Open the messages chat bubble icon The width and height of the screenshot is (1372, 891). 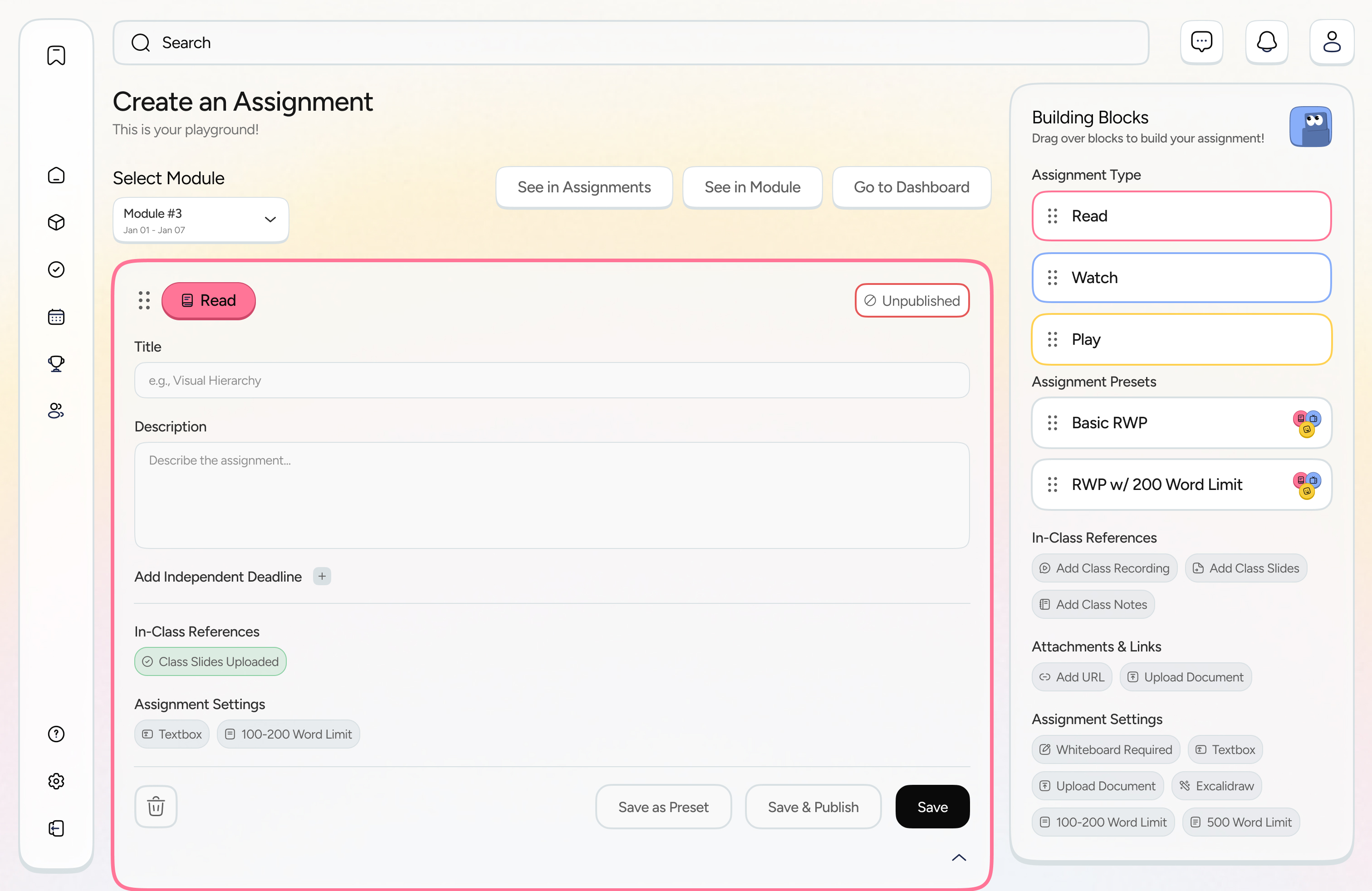1202,41
